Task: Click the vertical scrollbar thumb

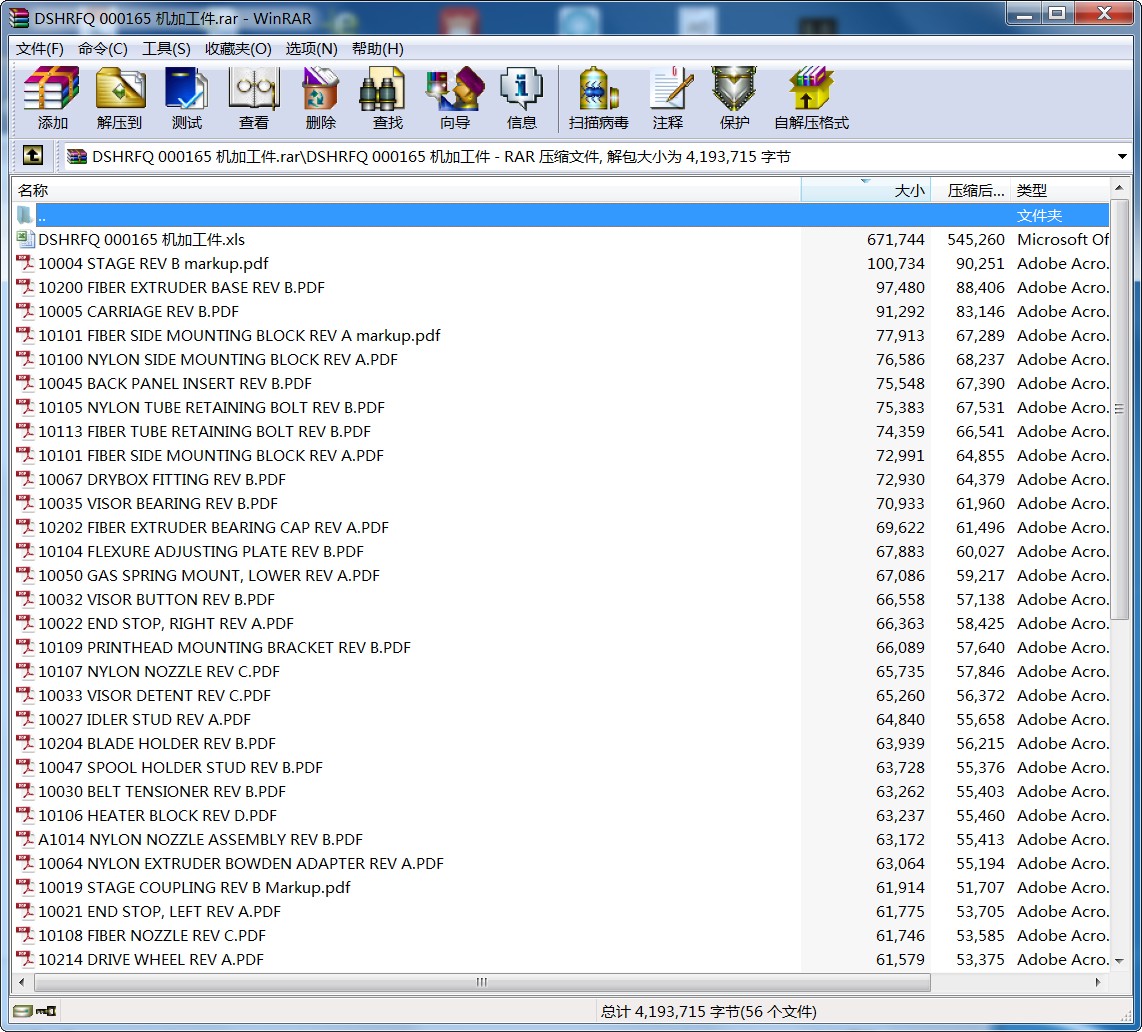Action: pyautogui.click(x=1119, y=409)
